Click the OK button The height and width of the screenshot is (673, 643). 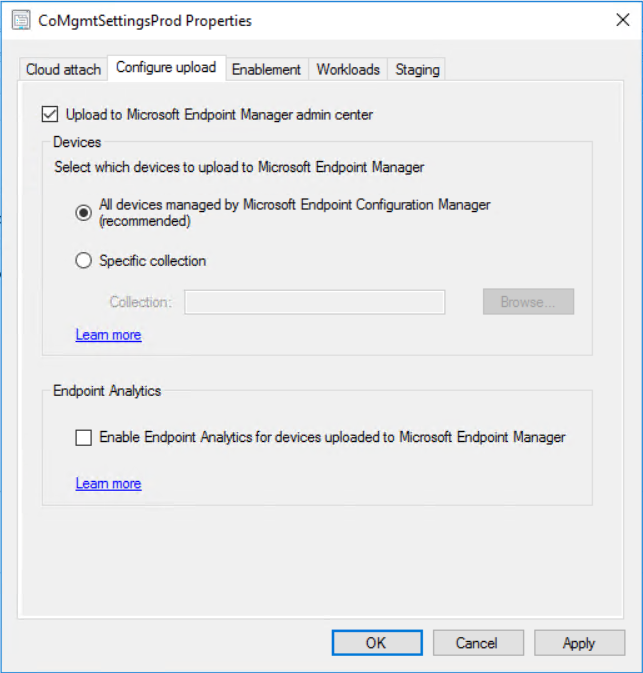[376, 643]
